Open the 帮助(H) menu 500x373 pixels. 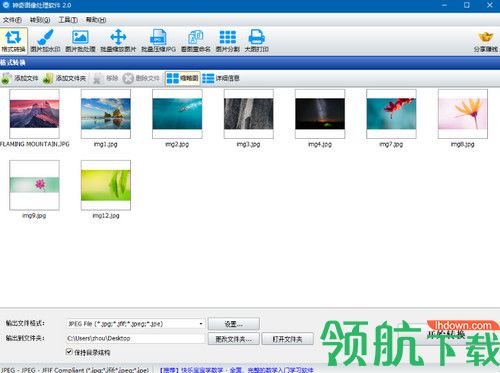[96, 20]
